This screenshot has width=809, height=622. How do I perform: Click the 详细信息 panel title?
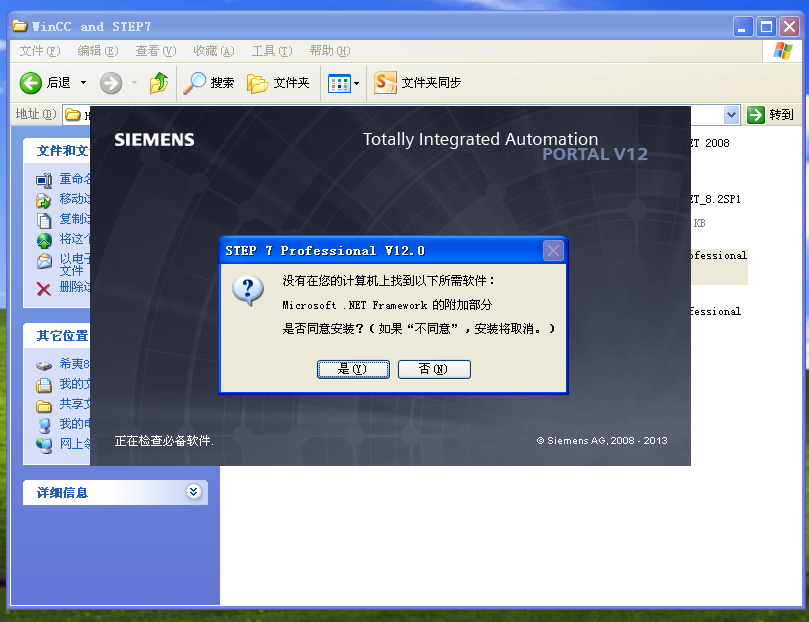pyautogui.click(x=62, y=493)
